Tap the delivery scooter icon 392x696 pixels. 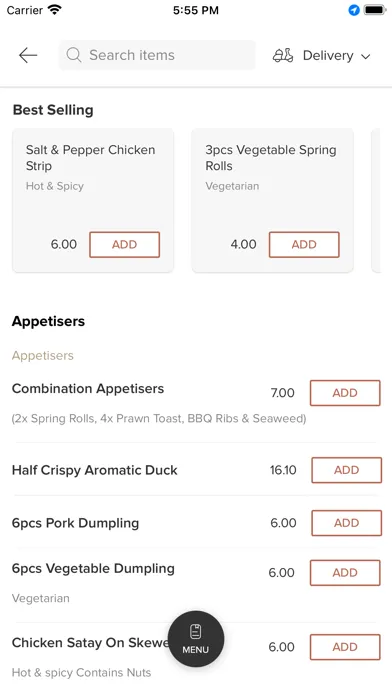click(283, 55)
